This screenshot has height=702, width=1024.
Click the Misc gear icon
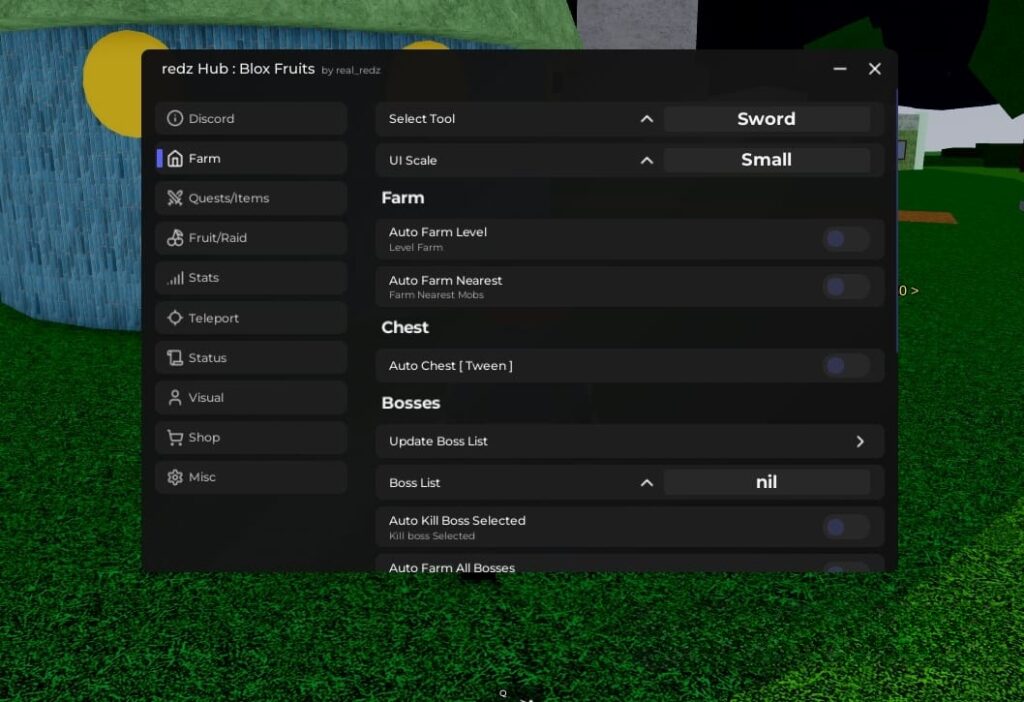[x=175, y=477]
